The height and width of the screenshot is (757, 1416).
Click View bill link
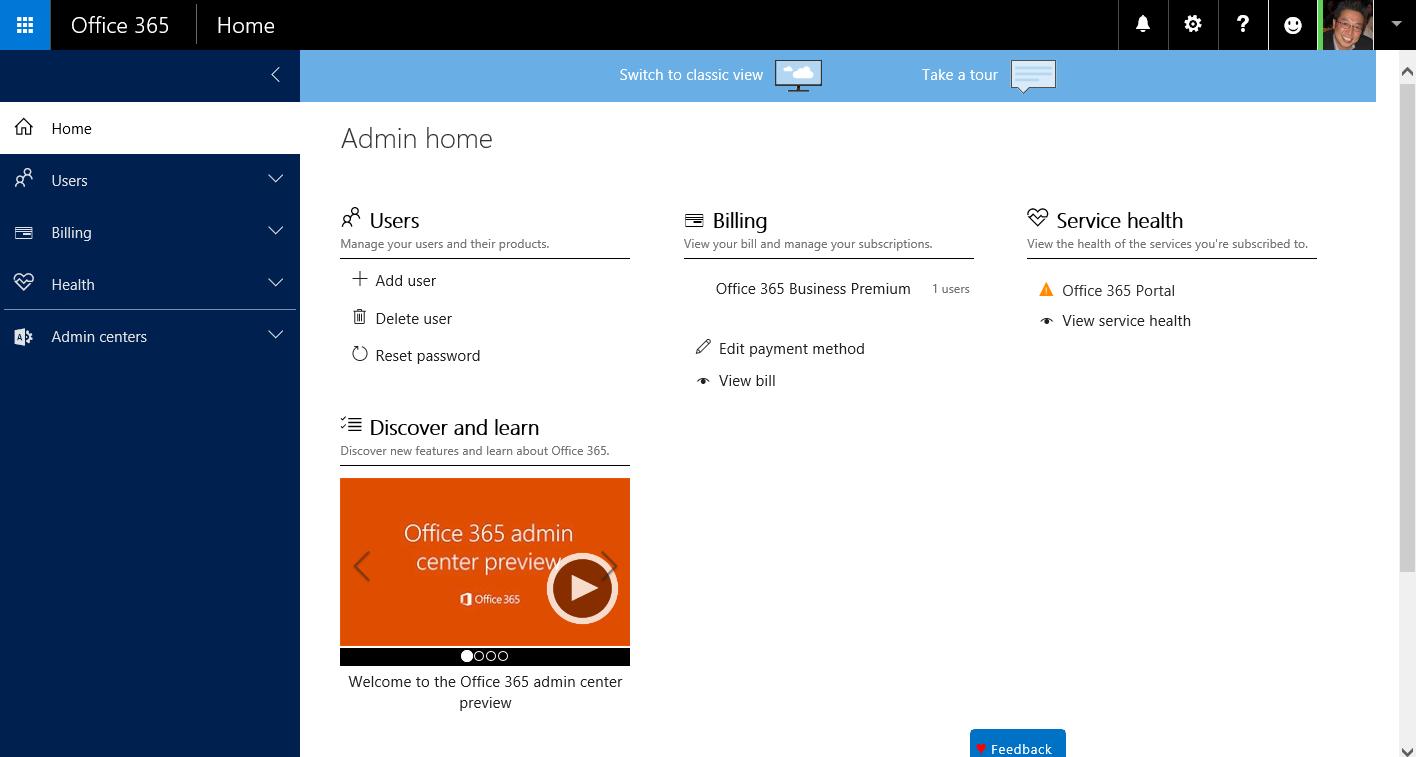(x=747, y=381)
